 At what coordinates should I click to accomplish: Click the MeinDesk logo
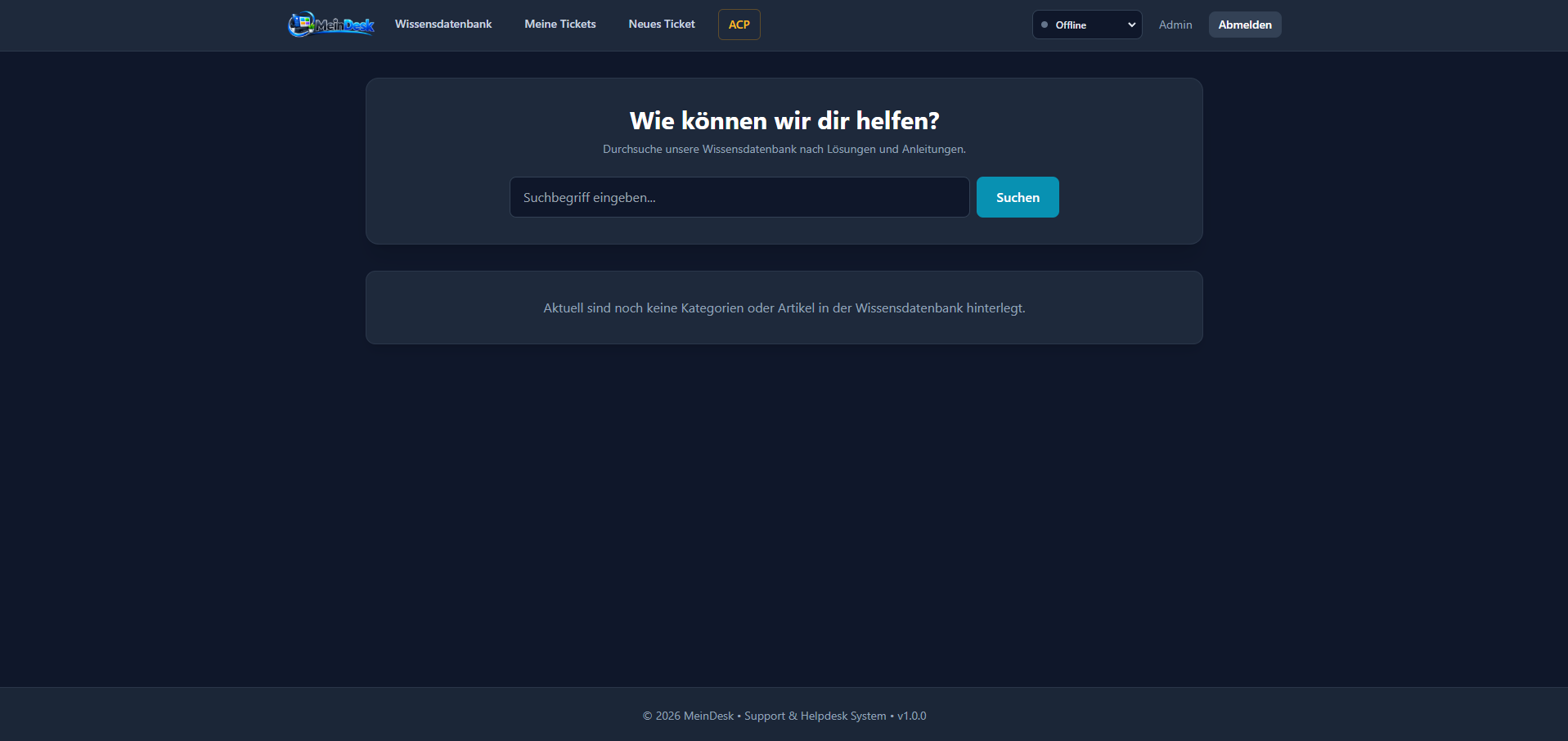[x=331, y=25]
